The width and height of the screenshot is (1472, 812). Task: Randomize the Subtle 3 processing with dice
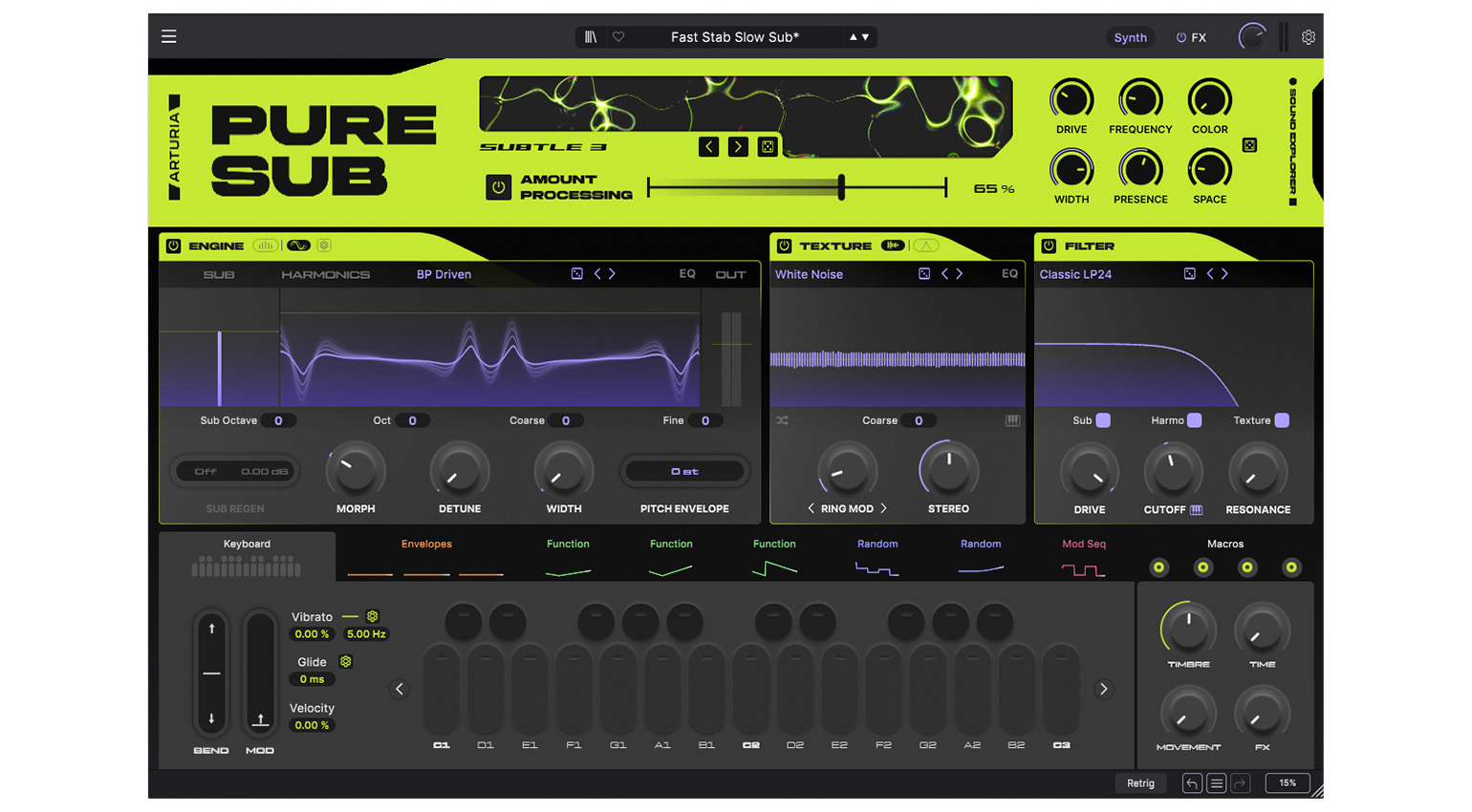coord(768,147)
